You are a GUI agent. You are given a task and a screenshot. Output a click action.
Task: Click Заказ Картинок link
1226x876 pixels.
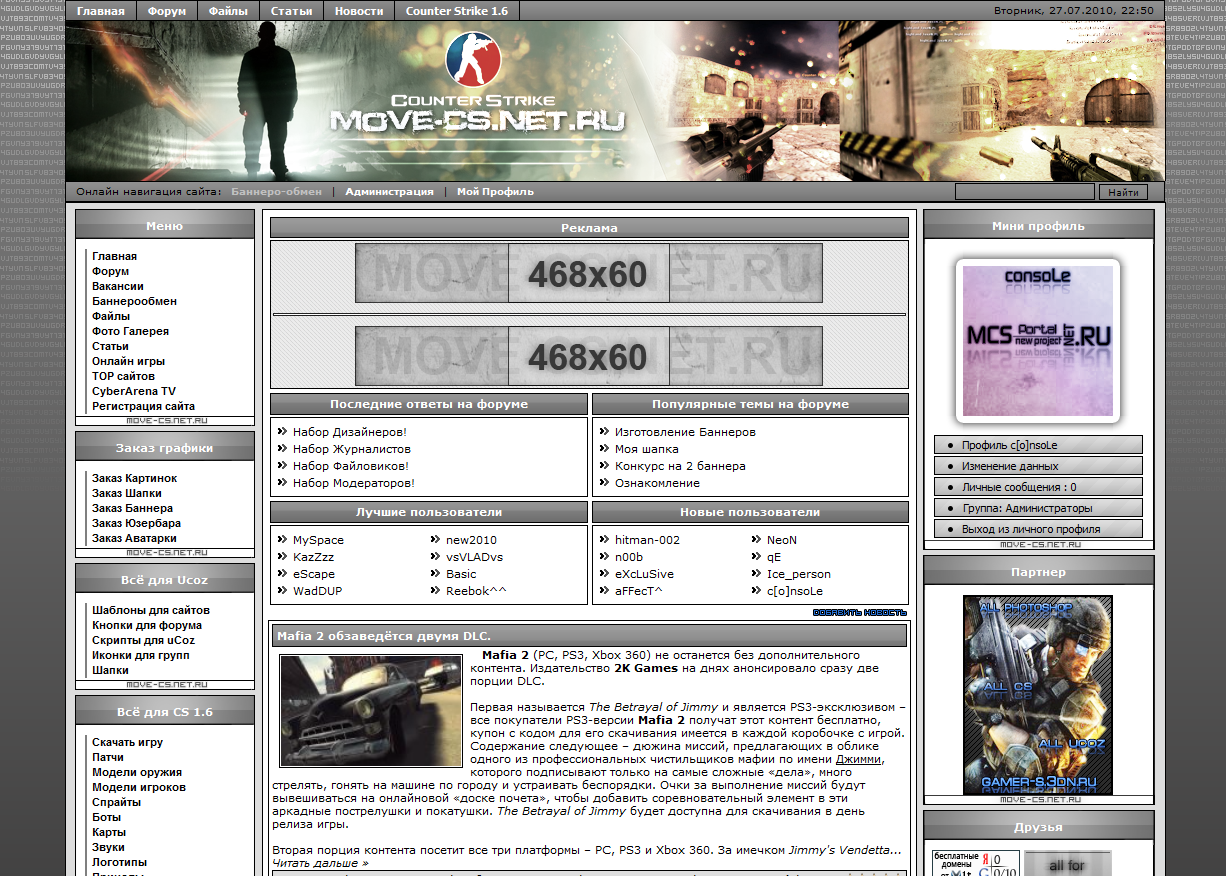[x=134, y=478]
